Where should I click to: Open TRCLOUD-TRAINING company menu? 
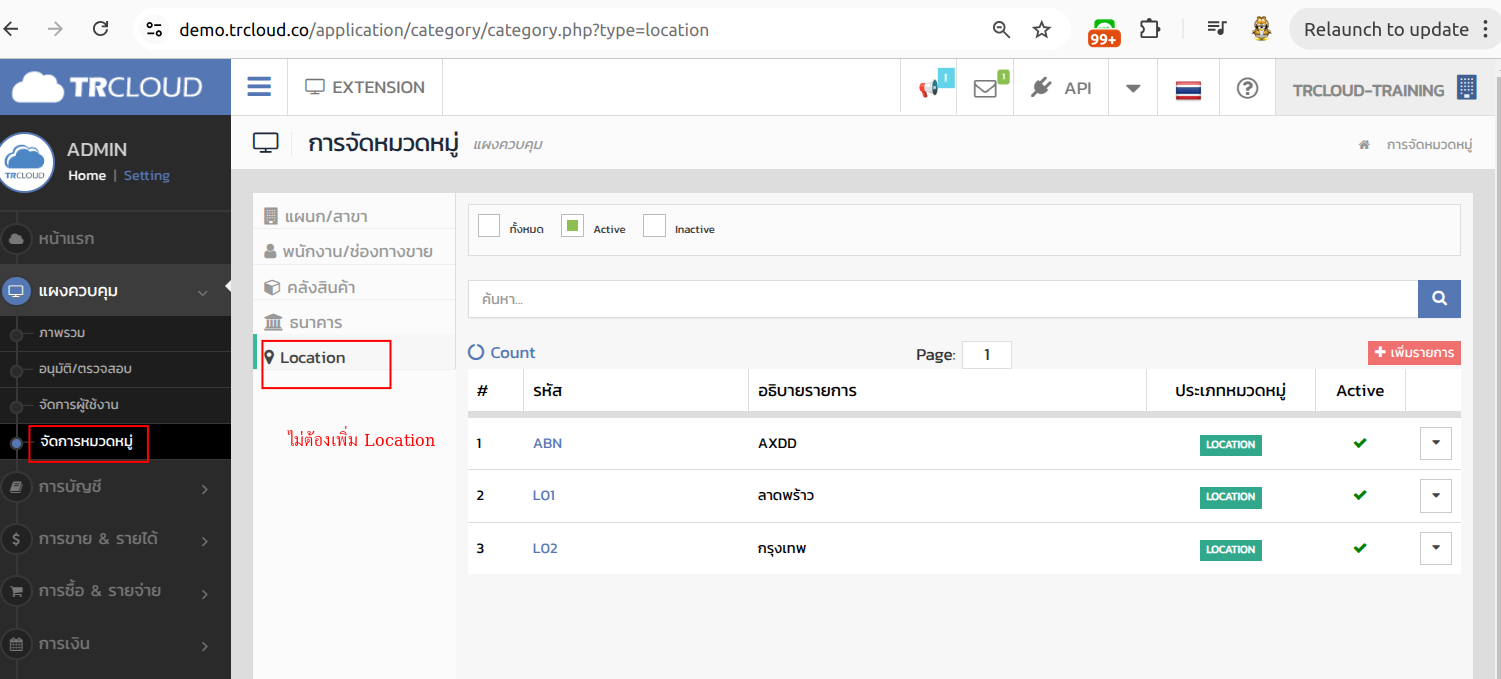click(x=1384, y=88)
